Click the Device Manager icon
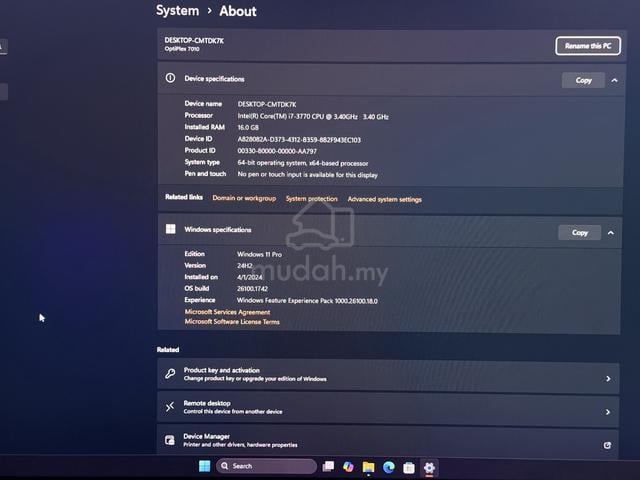This screenshot has width=640, height=480. point(169,440)
